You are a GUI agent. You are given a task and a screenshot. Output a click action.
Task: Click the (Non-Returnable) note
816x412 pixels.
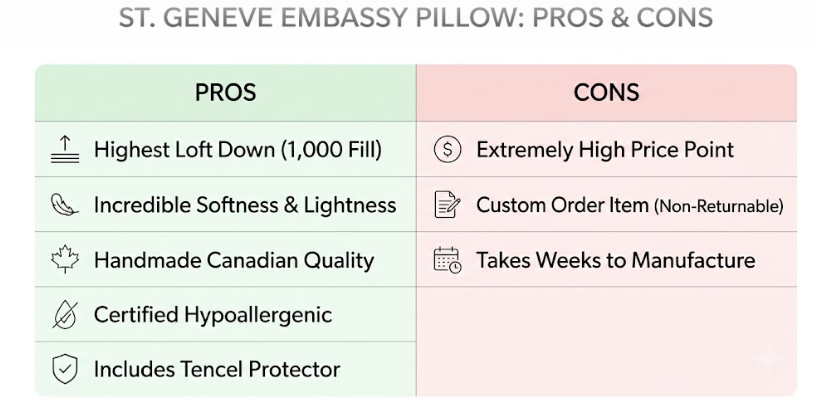click(x=719, y=207)
